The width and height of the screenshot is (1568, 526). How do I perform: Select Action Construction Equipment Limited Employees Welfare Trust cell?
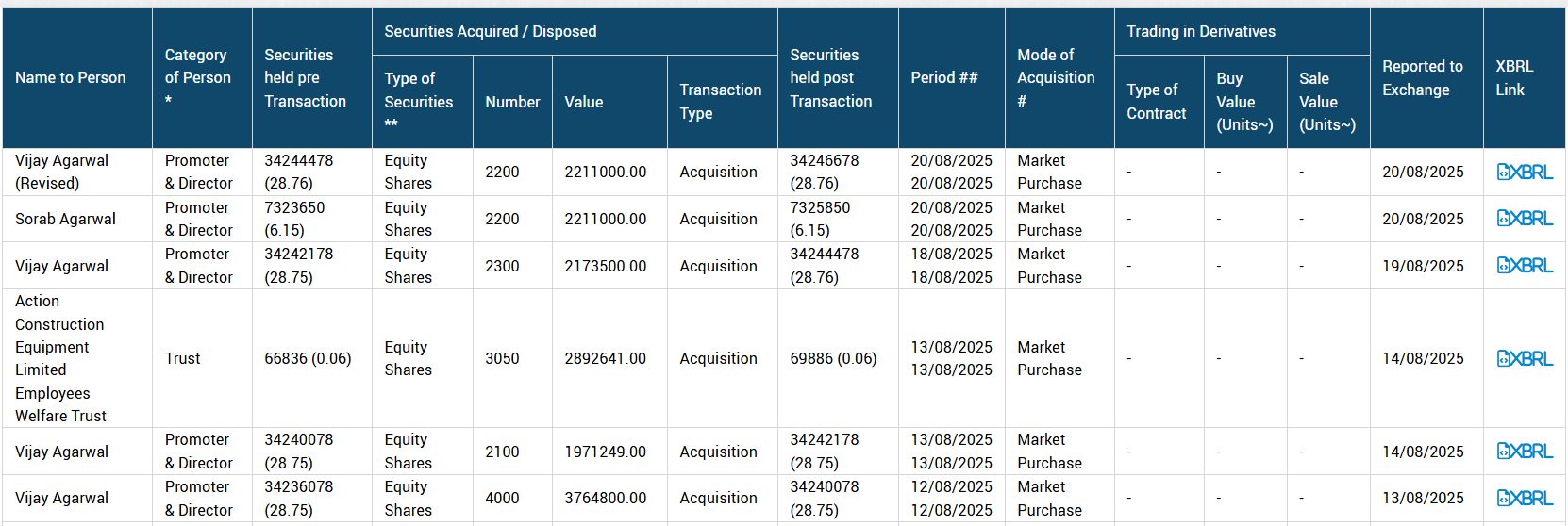point(60,358)
